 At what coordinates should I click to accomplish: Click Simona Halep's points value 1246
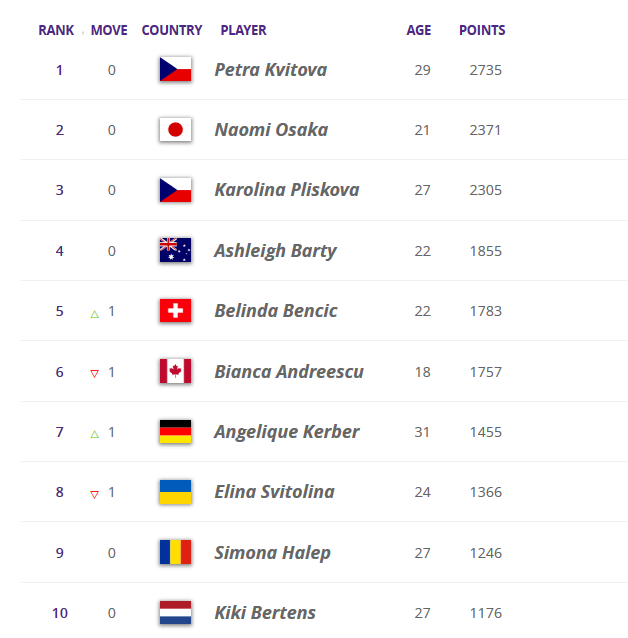click(x=485, y=553)
